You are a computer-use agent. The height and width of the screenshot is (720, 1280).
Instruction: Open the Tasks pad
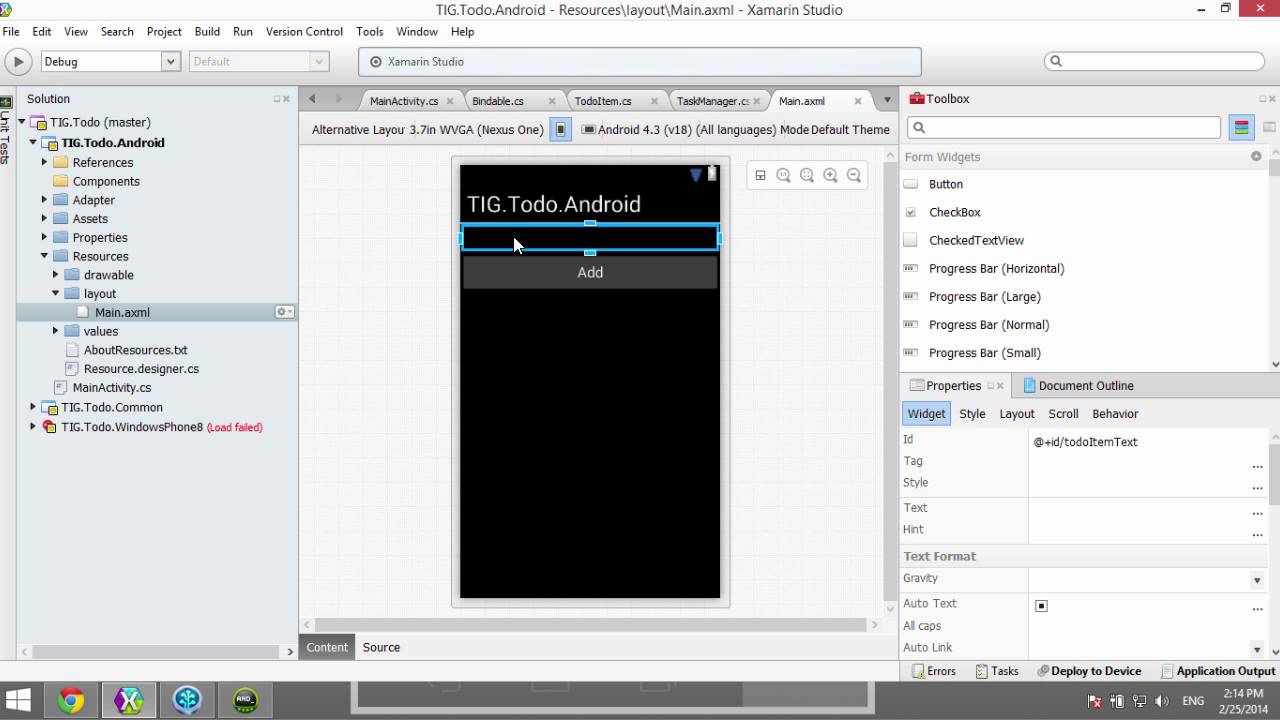[997, 671]
